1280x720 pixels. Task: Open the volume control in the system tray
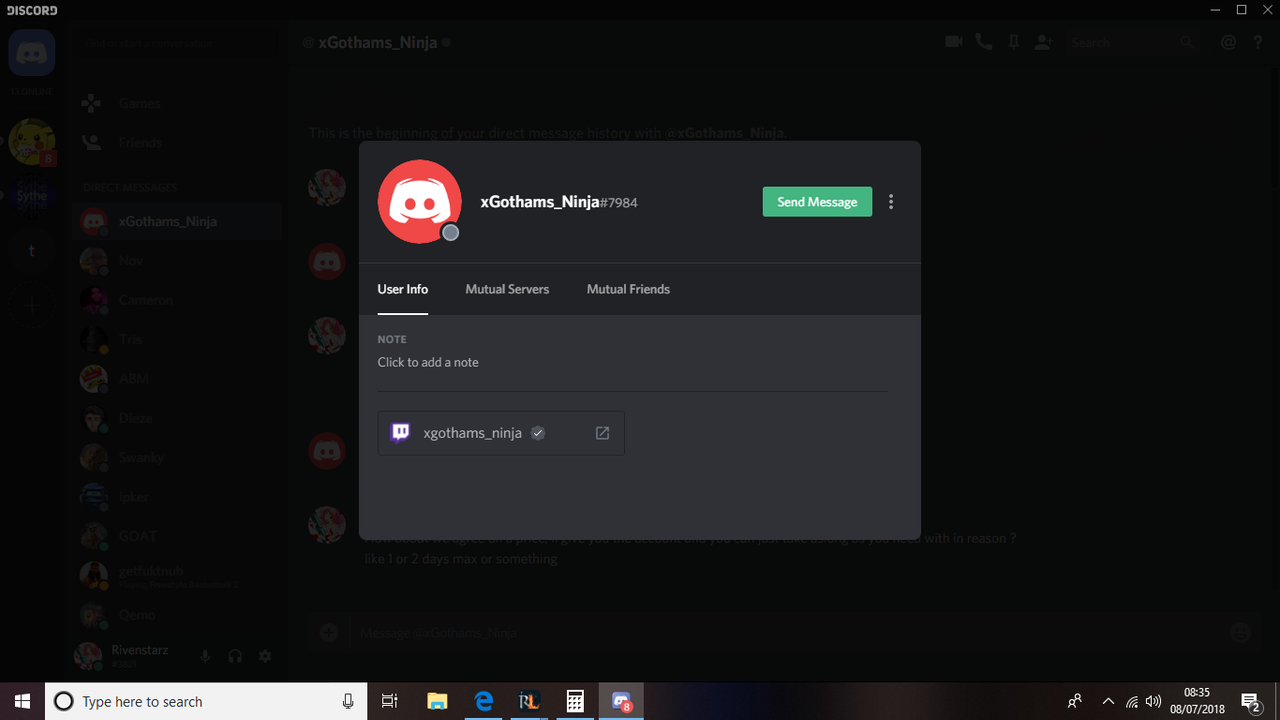1154,701
